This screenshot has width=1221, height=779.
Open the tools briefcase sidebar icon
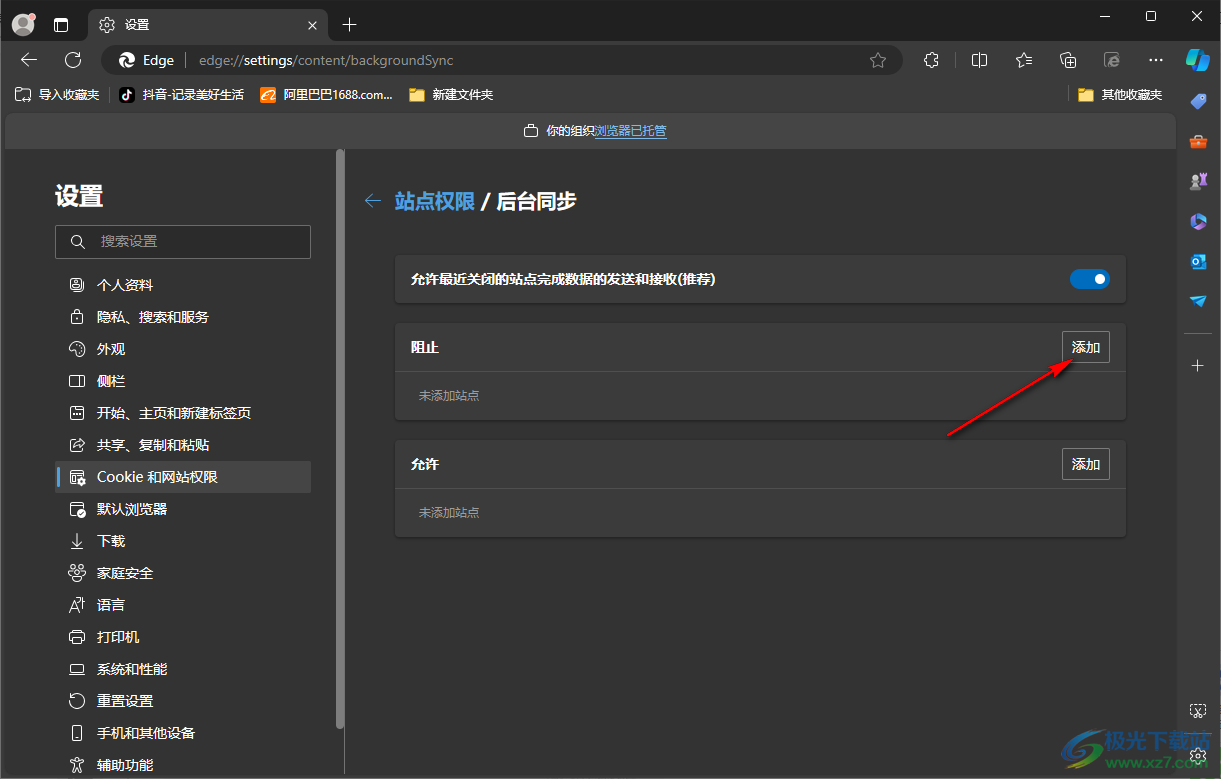pyautogui.click(x=1198, y=141)
